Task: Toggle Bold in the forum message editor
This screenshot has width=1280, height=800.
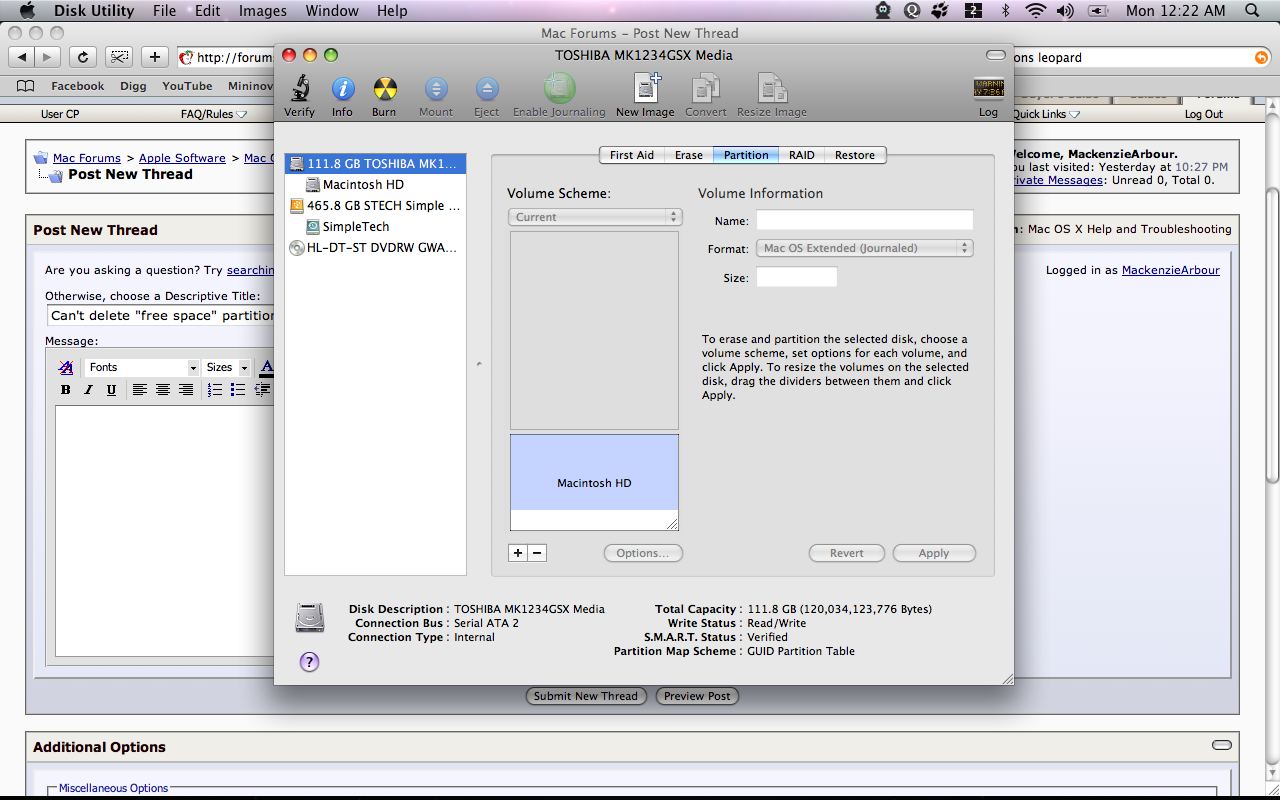Action: click(x=65, y=390)
